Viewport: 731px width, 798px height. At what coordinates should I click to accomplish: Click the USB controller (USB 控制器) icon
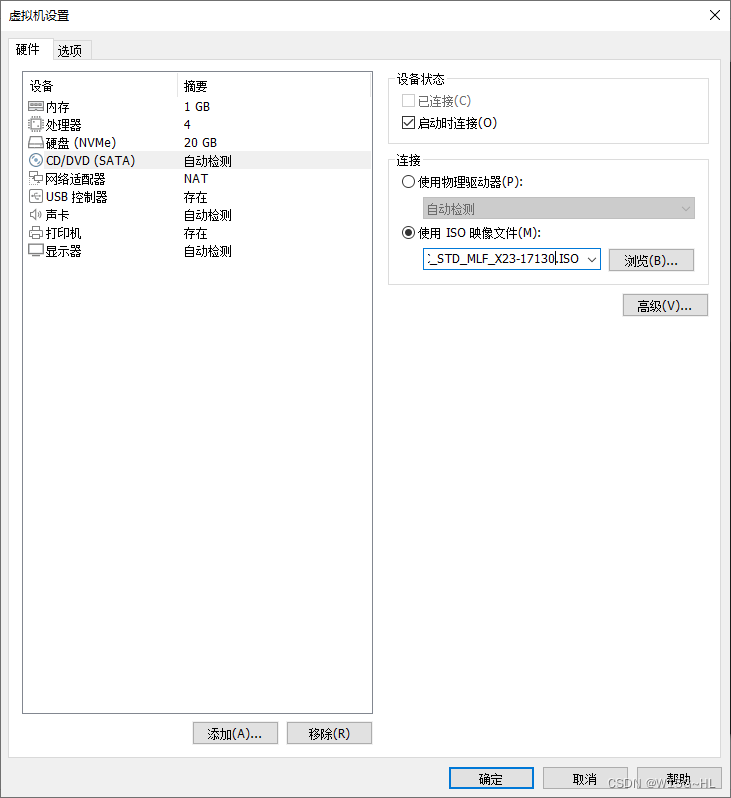(x=36, y=196)
